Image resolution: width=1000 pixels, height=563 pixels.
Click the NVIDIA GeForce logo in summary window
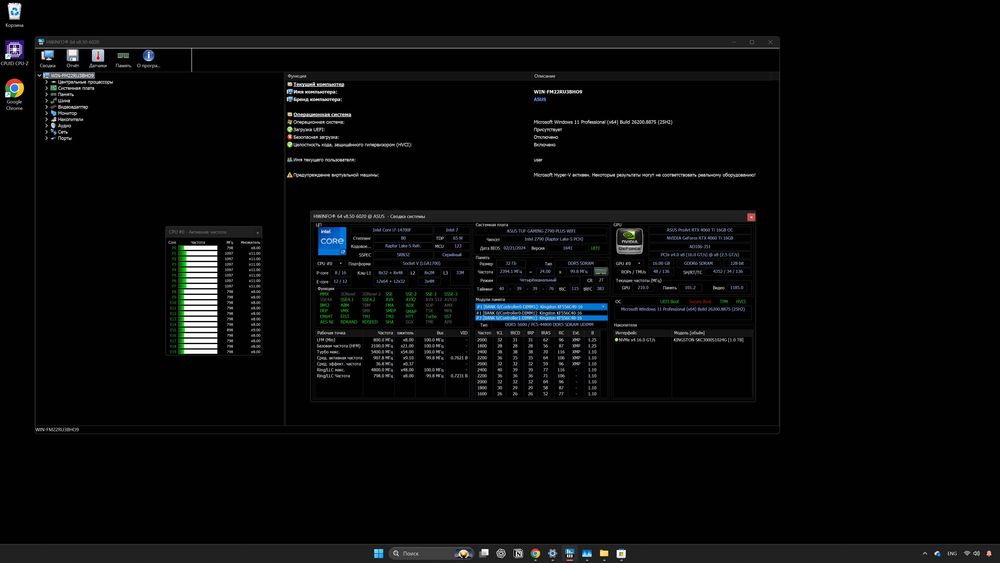[629, 242]
